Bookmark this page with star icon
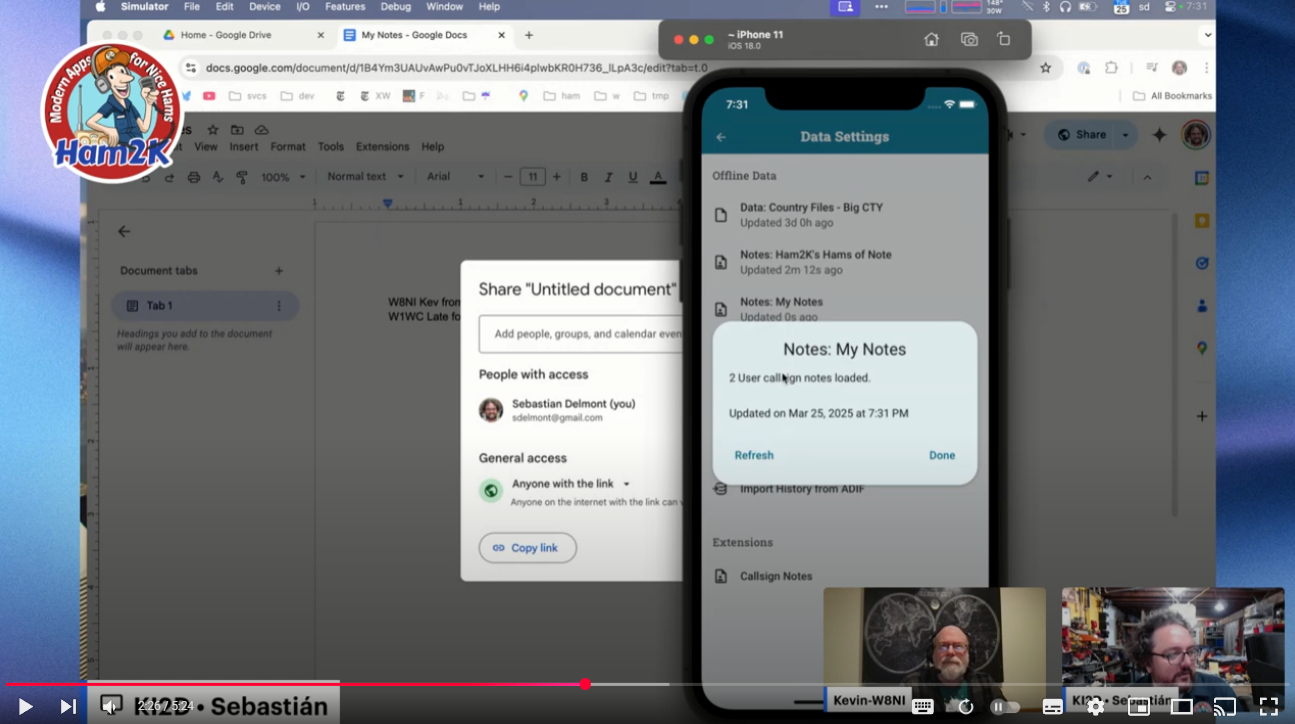Screen dimensions: 1295x724 (1046, 68)
